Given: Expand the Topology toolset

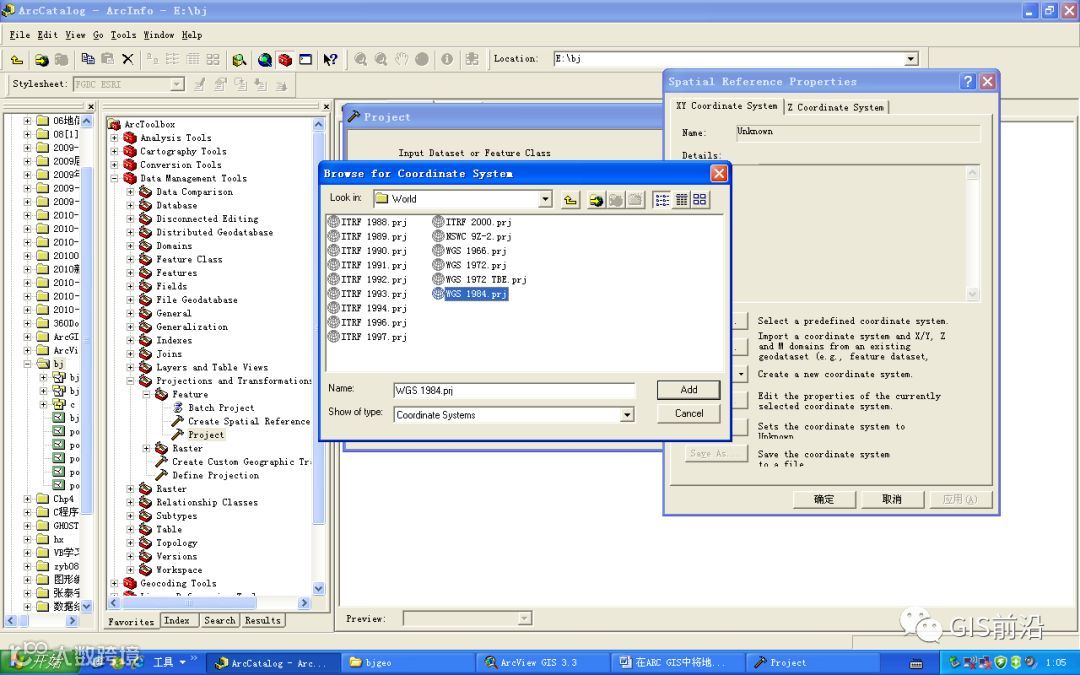Looking at the screenshot, I should [130, 543].
